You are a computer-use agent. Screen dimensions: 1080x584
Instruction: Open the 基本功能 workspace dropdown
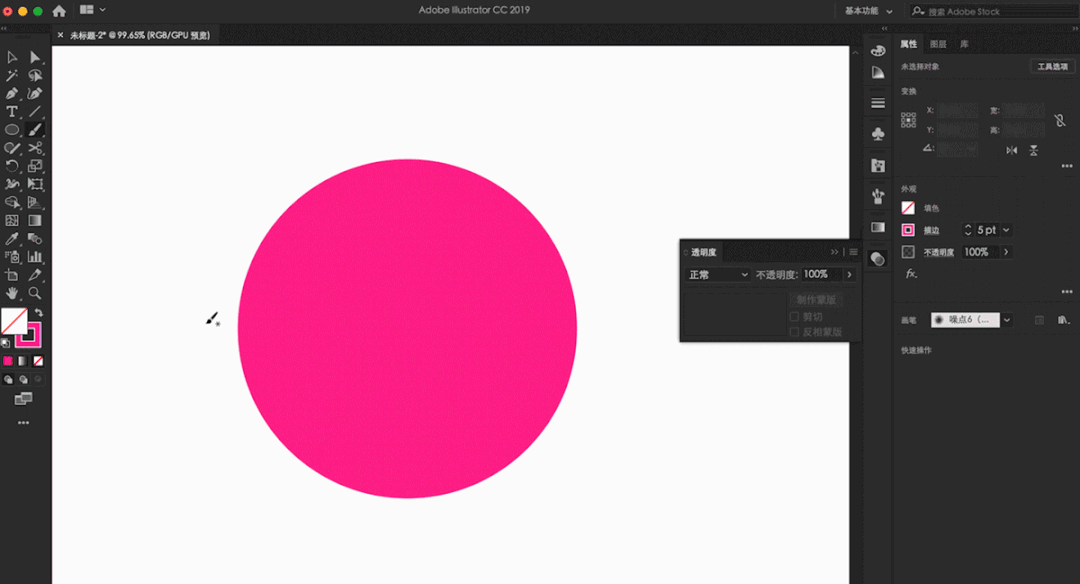[868, 11]
